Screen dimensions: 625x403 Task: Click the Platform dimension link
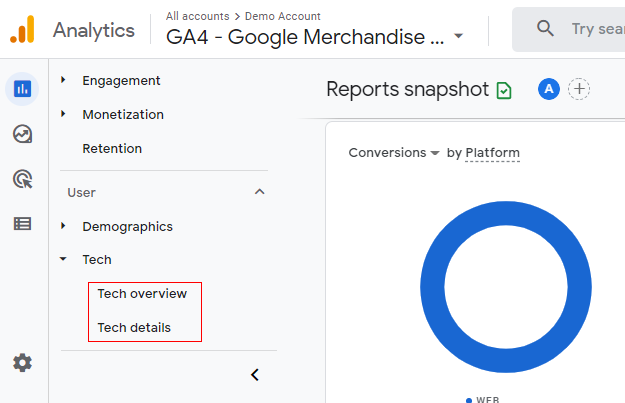pyautogui.click(x=492, y=153)
